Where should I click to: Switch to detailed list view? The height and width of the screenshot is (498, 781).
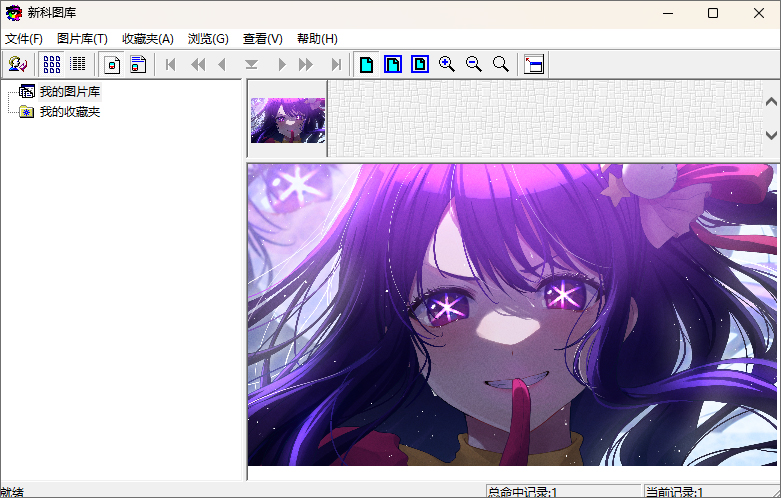click(77, 64)
